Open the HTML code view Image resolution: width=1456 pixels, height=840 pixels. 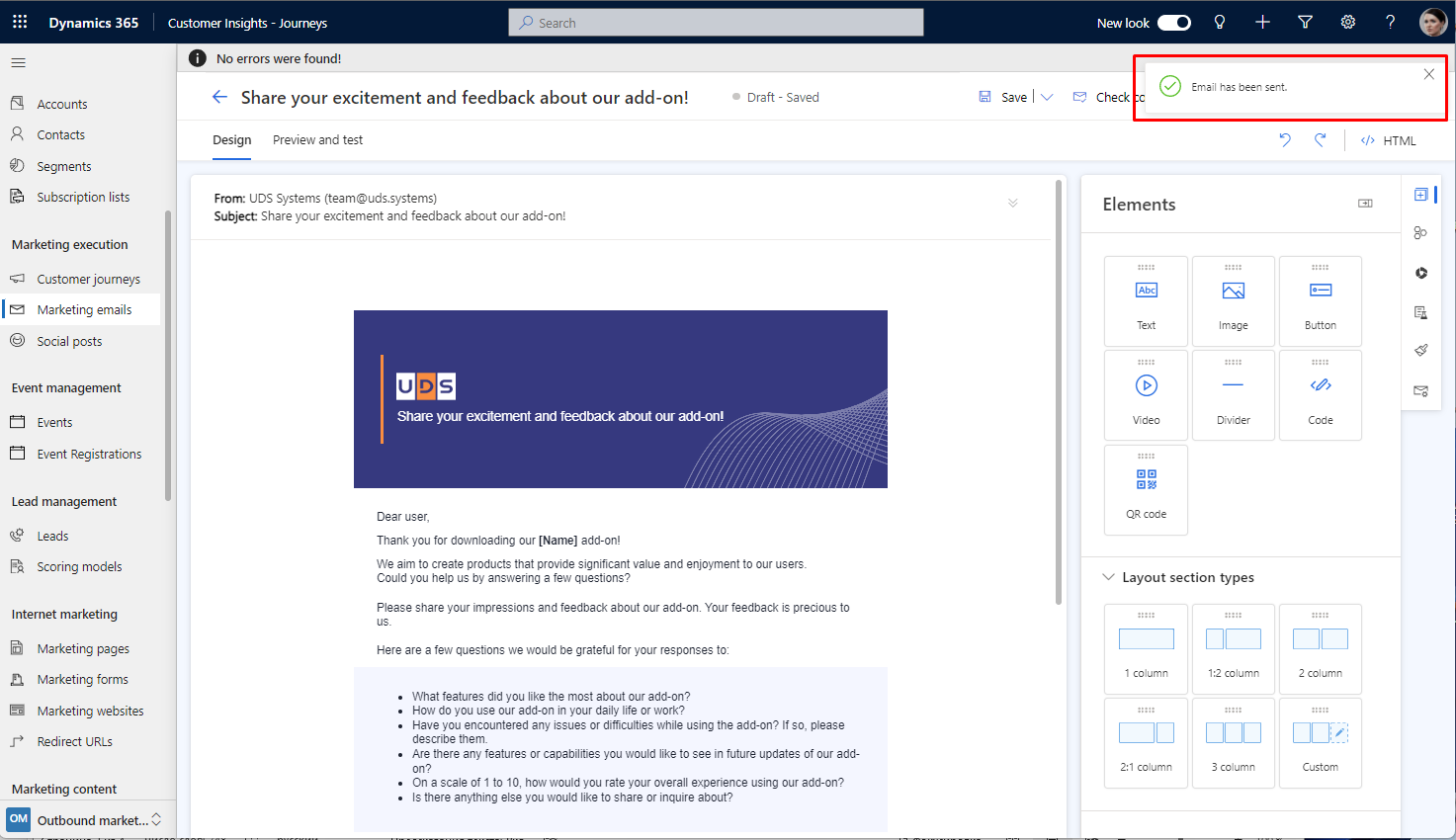pos(1388,140)
